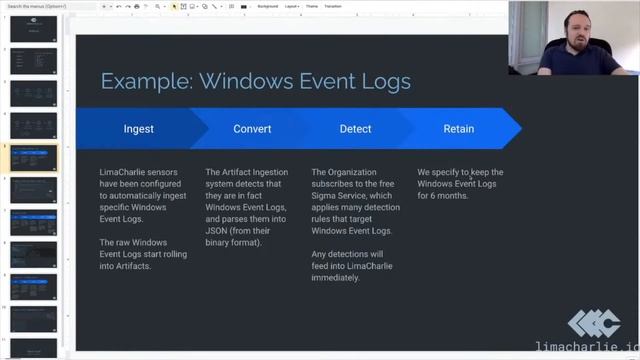Click the presenter webcam video overlay
This screenshot has height=360, width=640.
[x=574, y=38]
